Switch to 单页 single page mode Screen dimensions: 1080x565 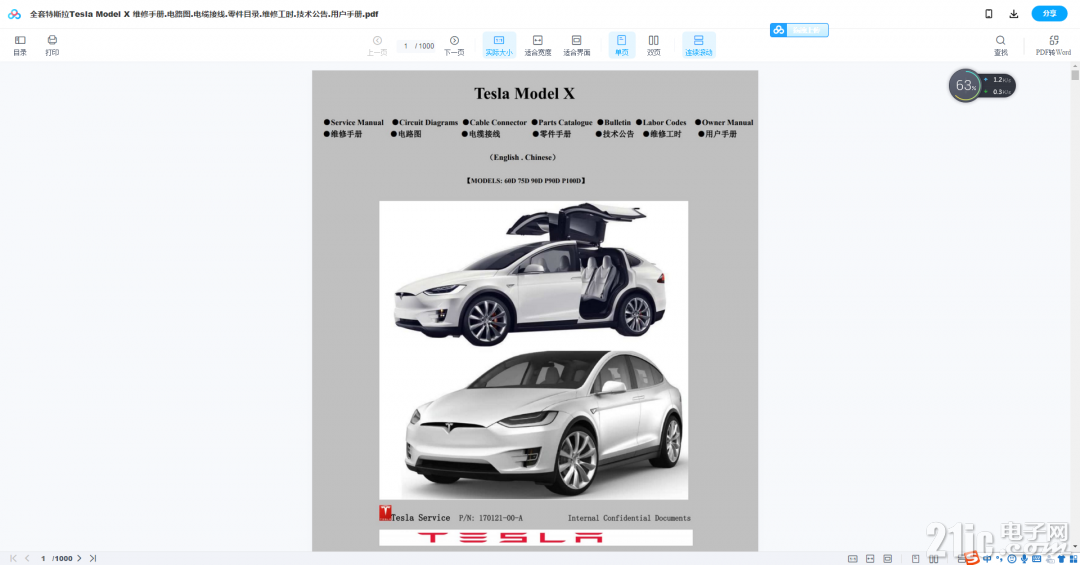coord(621,45)
